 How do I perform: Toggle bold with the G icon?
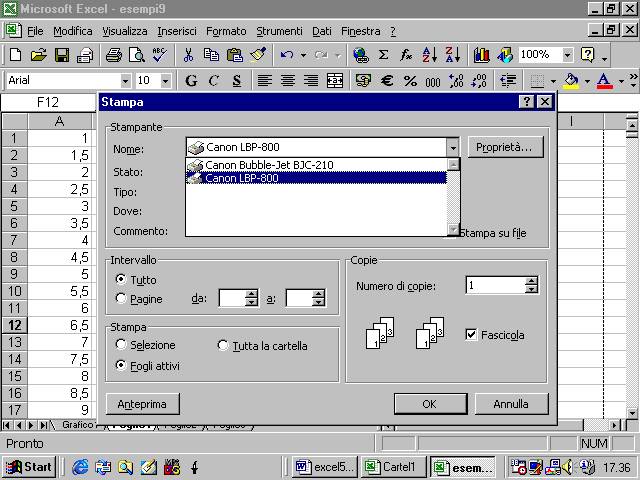[191, 81]
